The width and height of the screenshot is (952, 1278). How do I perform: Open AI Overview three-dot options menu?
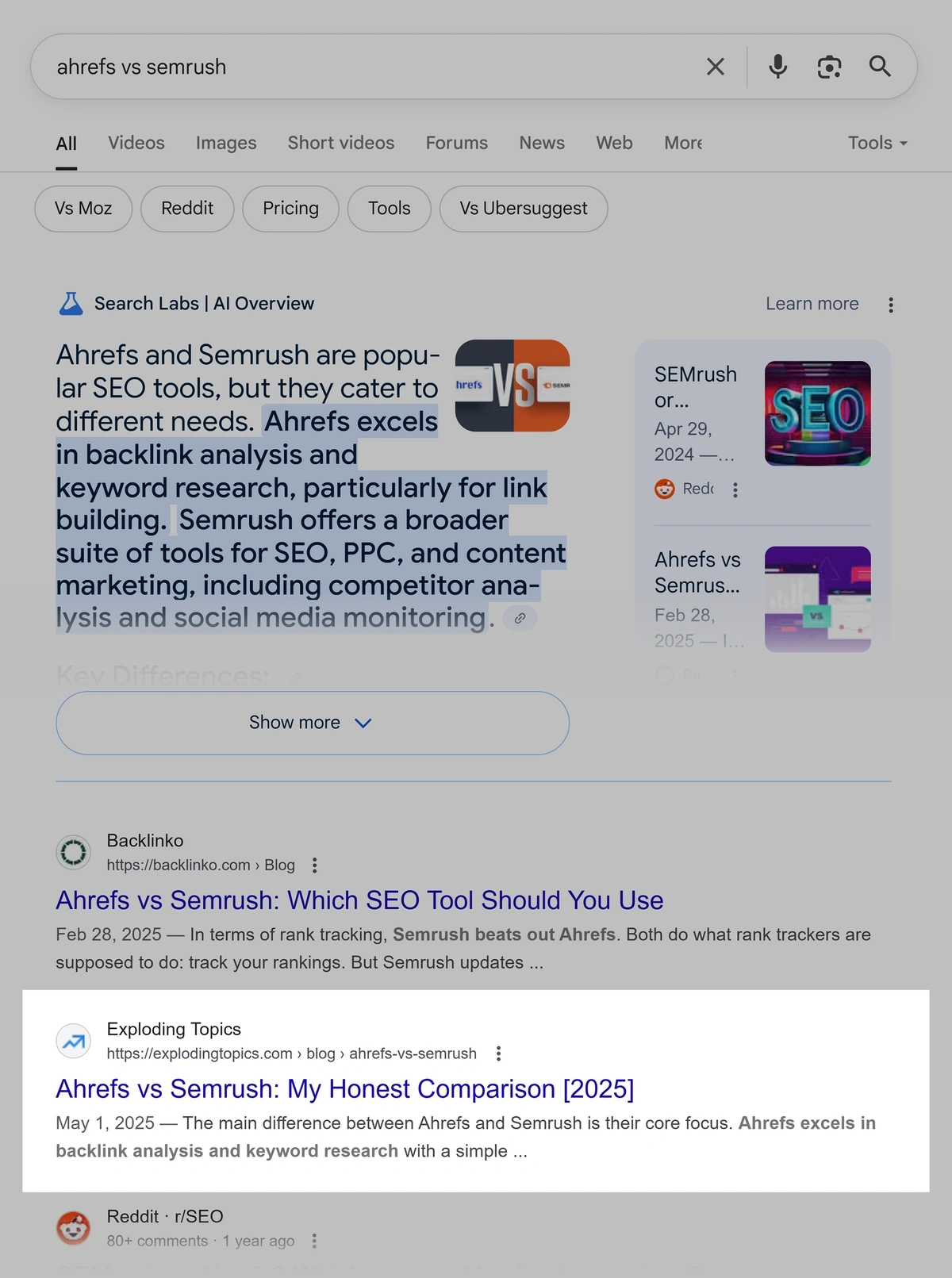point(891,305)
